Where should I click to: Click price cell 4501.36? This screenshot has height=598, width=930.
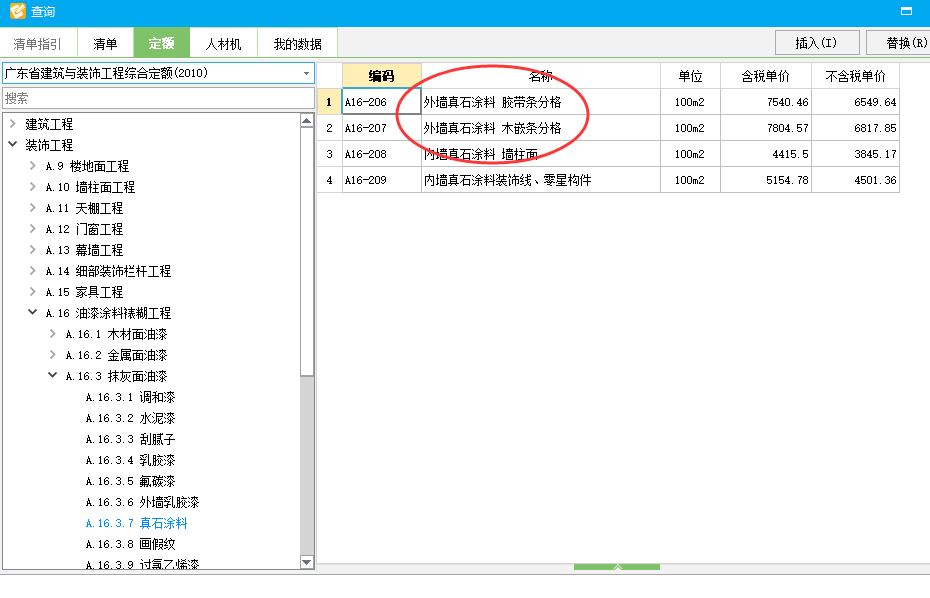coord(855,180)
